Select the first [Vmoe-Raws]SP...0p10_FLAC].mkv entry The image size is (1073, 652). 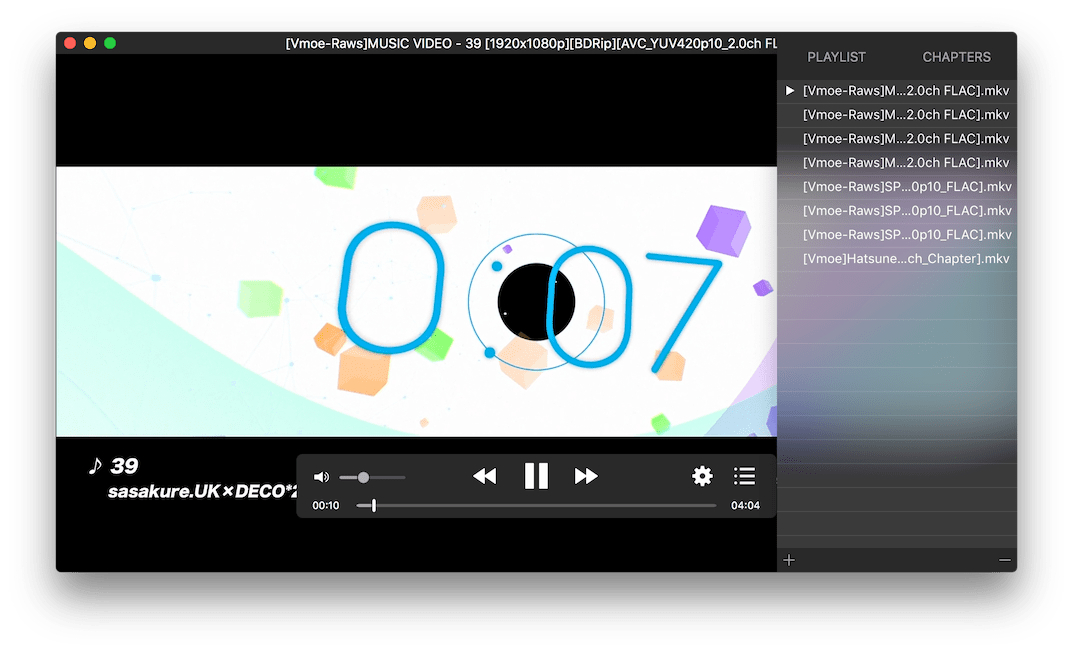905,187
